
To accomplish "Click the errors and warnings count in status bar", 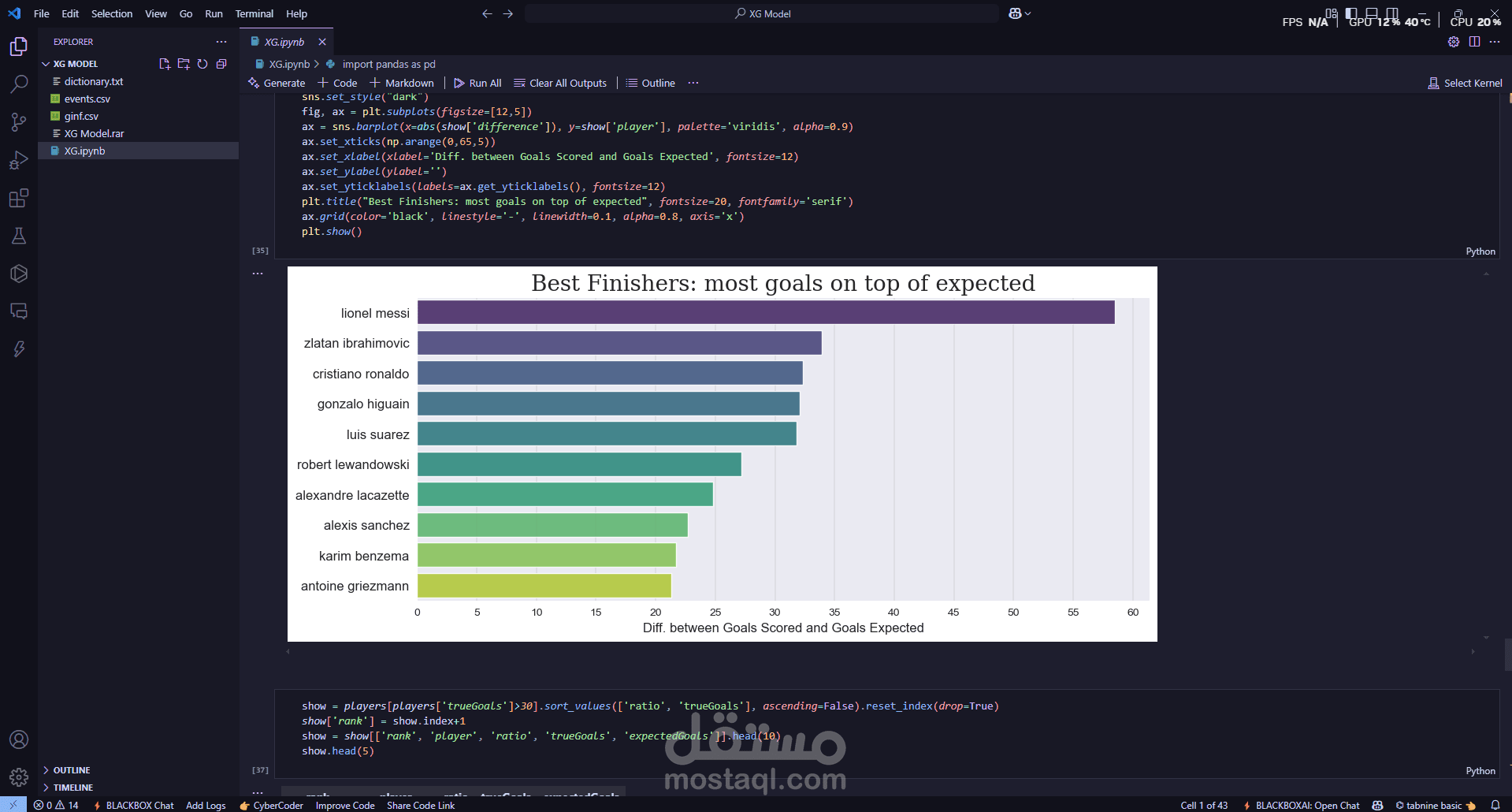I will tap(56, 805).
